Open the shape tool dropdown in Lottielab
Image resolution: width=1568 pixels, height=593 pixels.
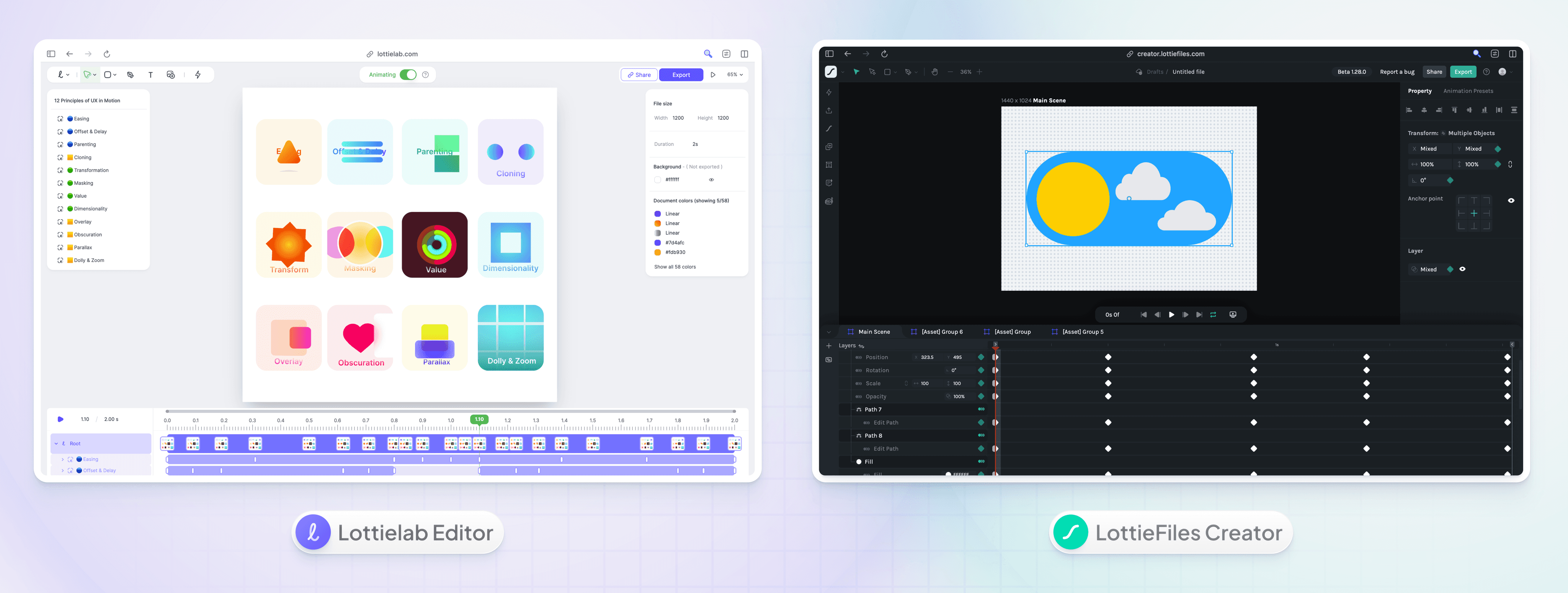(x=115, y=75)
